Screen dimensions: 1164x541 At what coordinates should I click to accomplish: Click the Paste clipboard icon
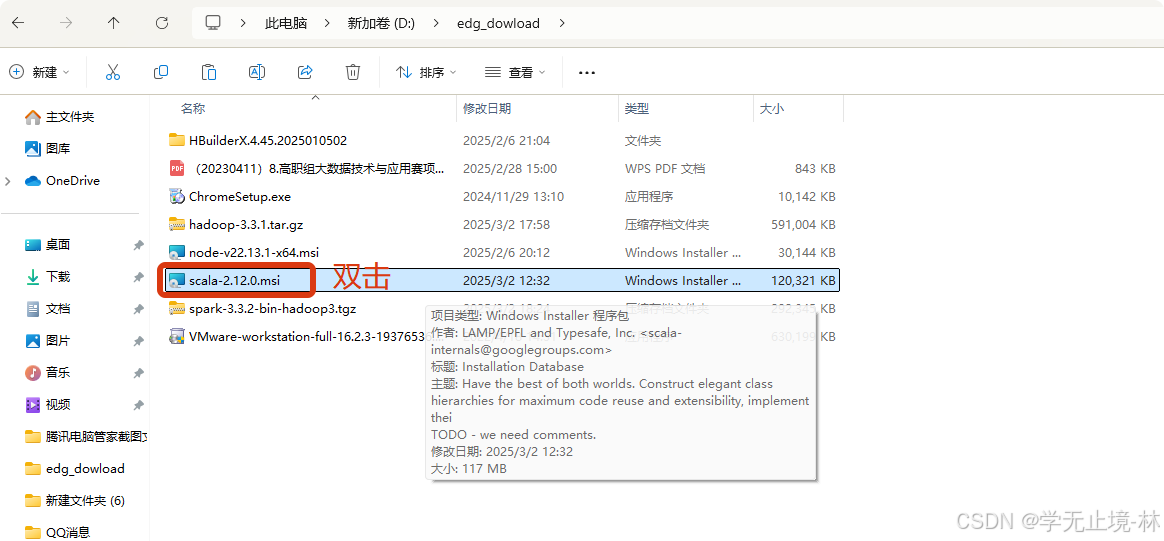tap(209, 72)
